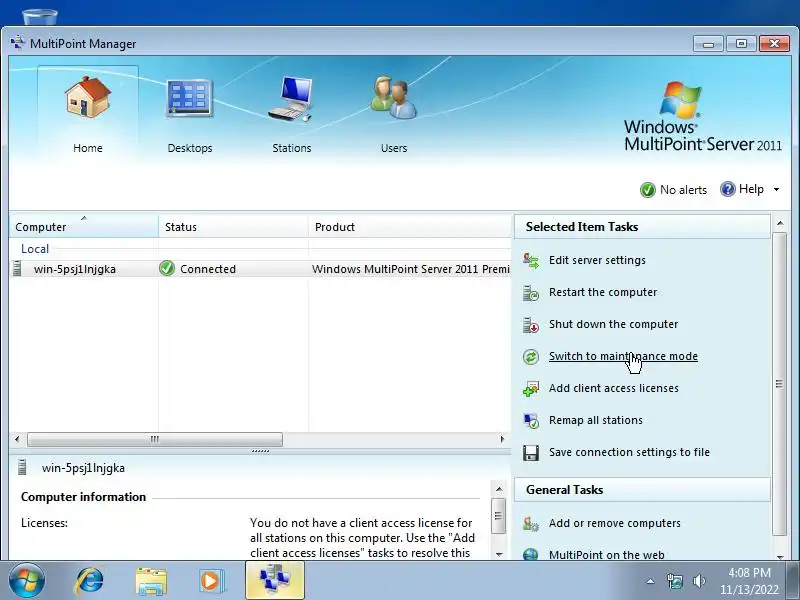800x600 pixels.
Task: Choose Restart the computer task
Action: [603, 292]
